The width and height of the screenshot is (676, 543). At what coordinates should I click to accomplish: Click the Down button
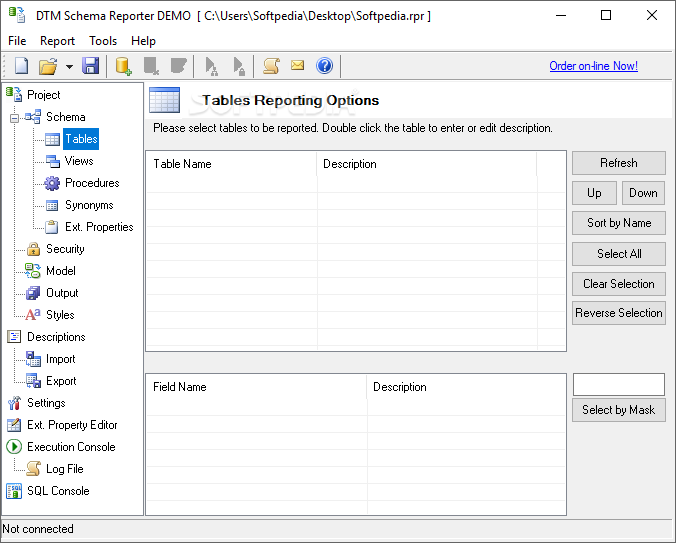[643, 193]
